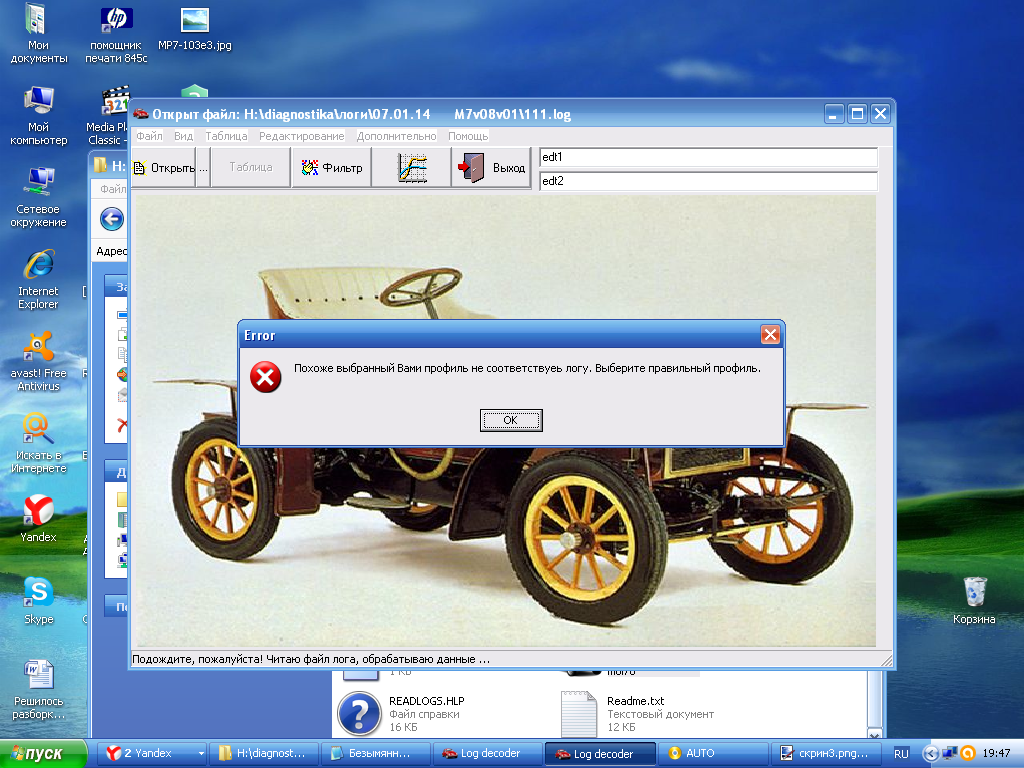Click the Фильтр toolbar button
Viewport: 1024px width, 768px height.
[x=332, y=168]
